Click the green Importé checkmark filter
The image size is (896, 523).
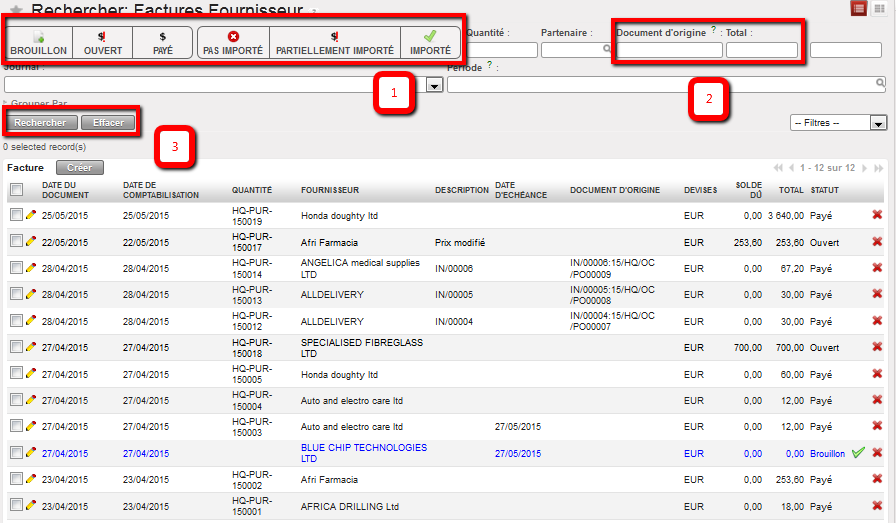(430, 36)
